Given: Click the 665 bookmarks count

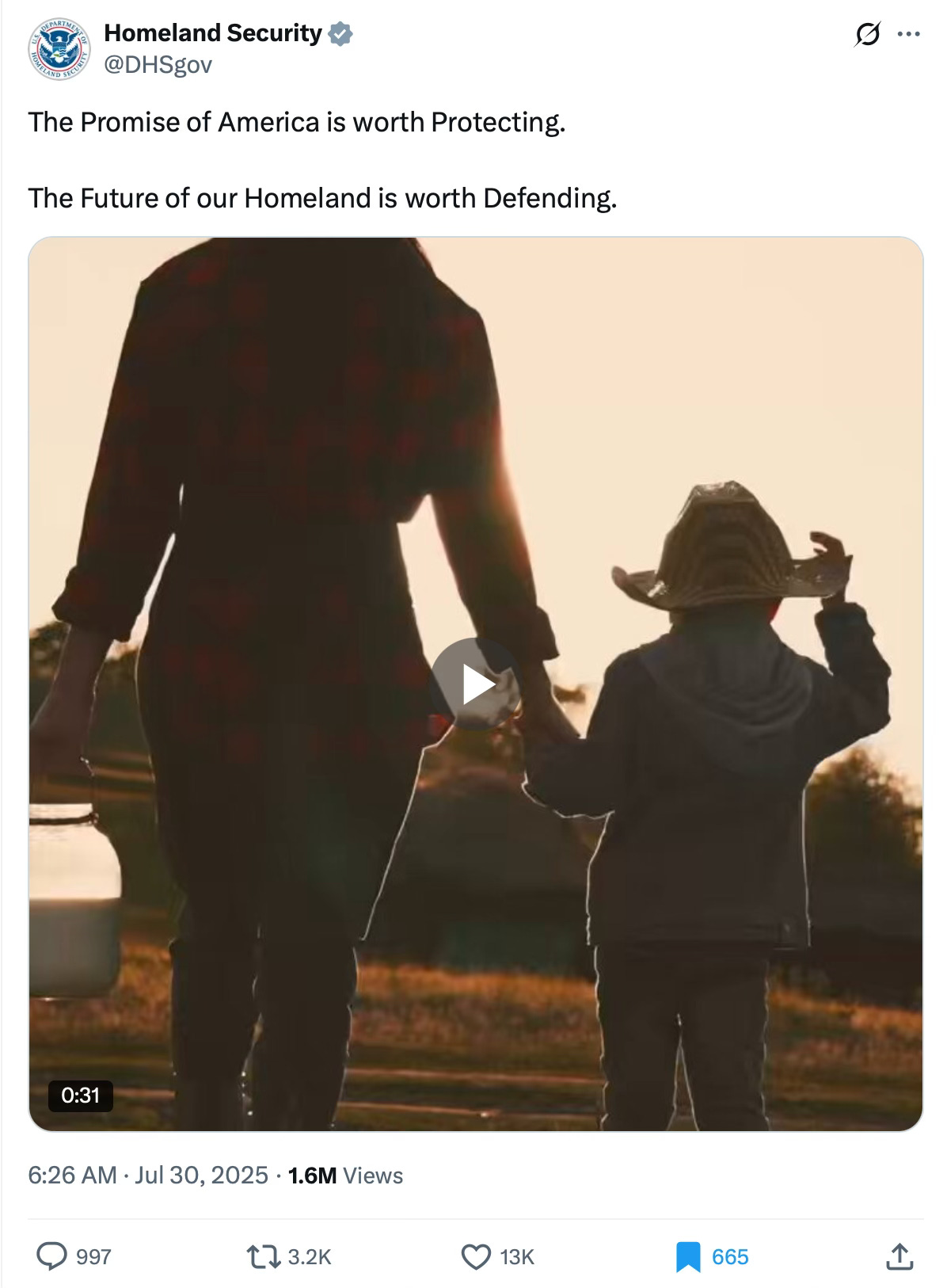Looking at the screenshot, I should click(x=730, y=1257).
